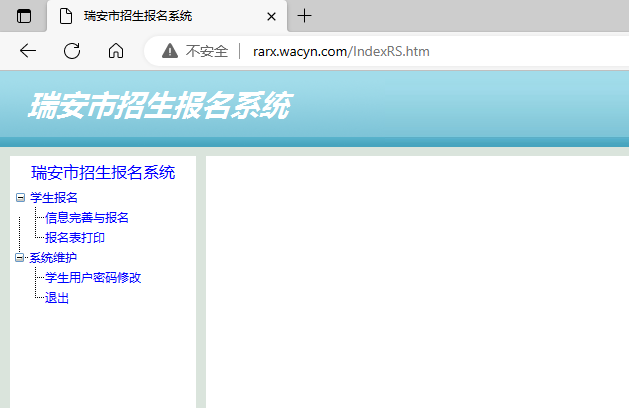The width and height of the screenshot is (629, 408).
Task: Select the 瑞安市招生报名系统 browser tab
Action: [x=150, y=16]
